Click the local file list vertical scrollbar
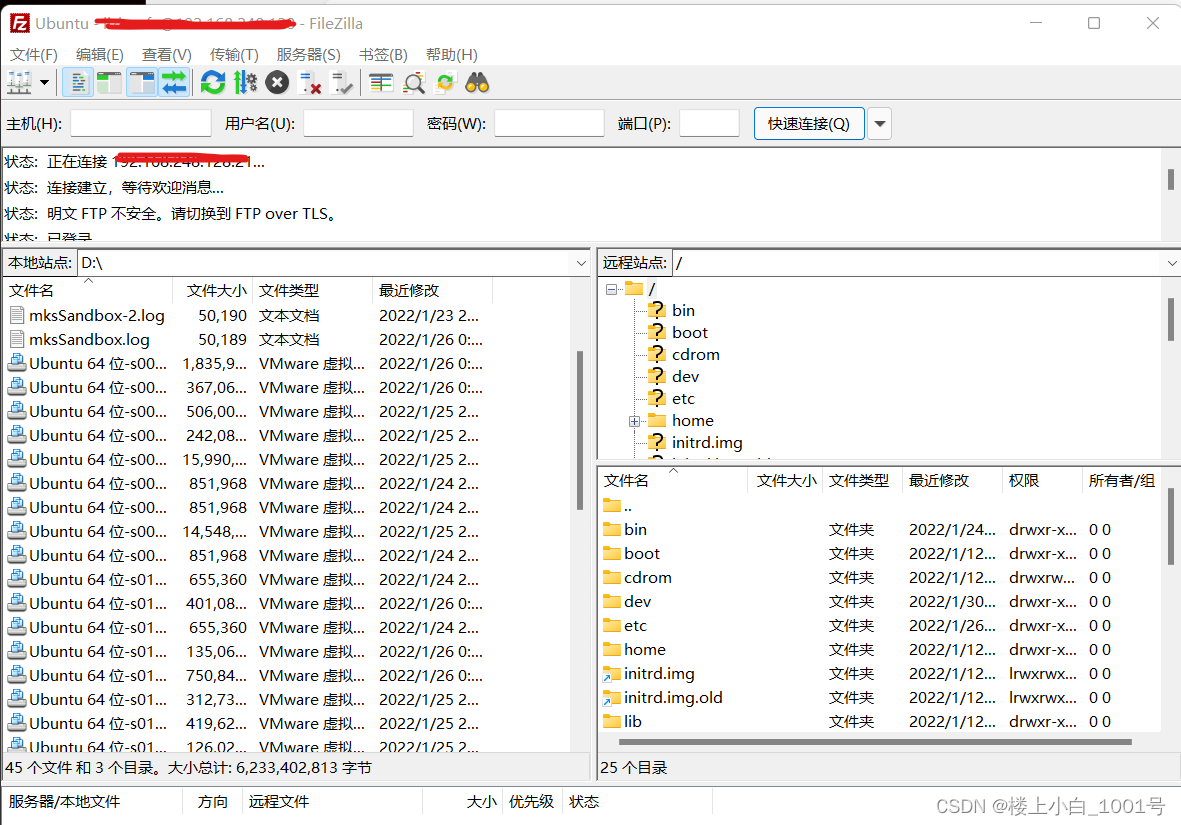 pos(580,429)
